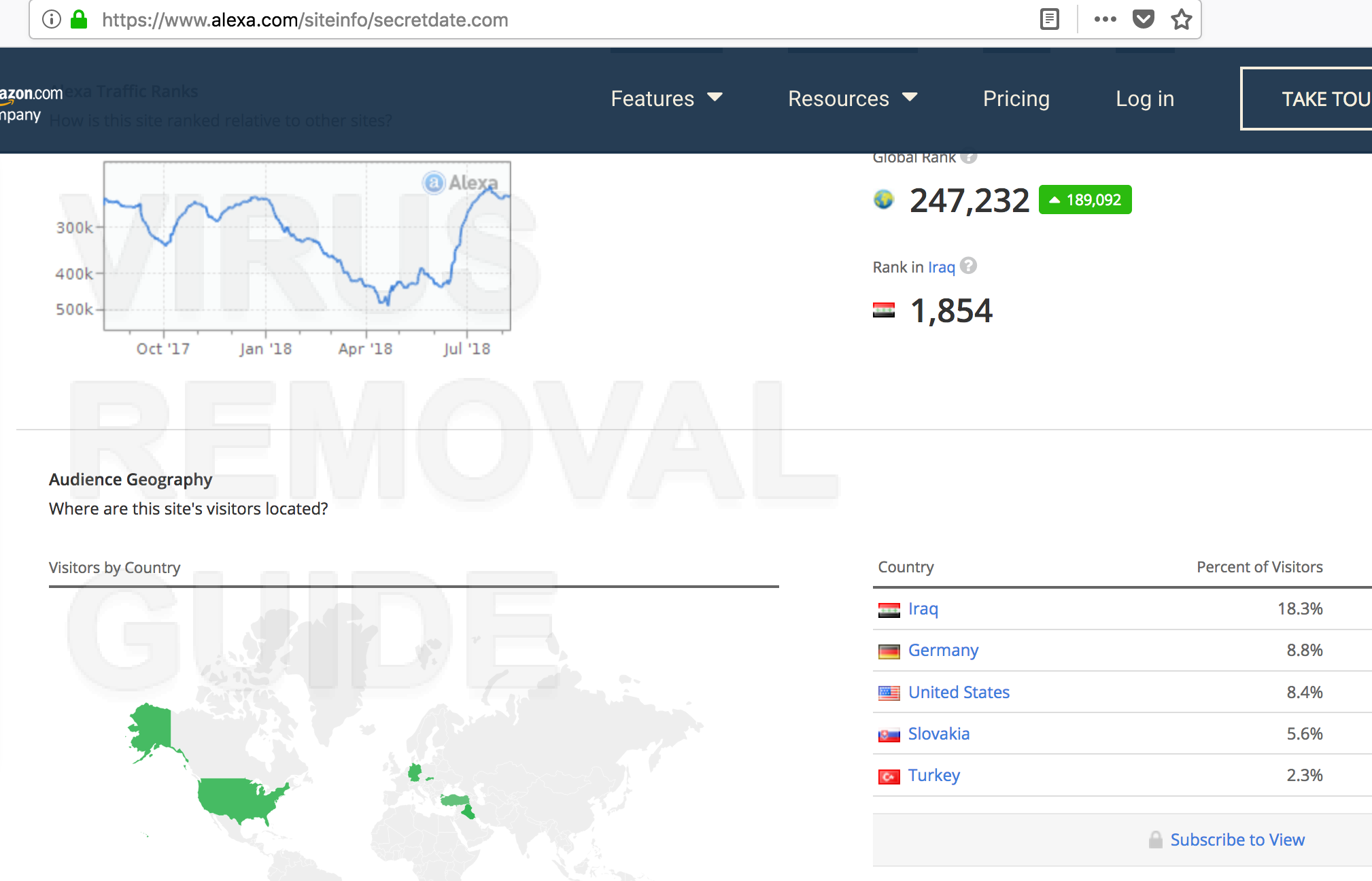Viewport: 1372px width, 881px height.
Task: Click United States flag in country table
Action: [889, 693]
